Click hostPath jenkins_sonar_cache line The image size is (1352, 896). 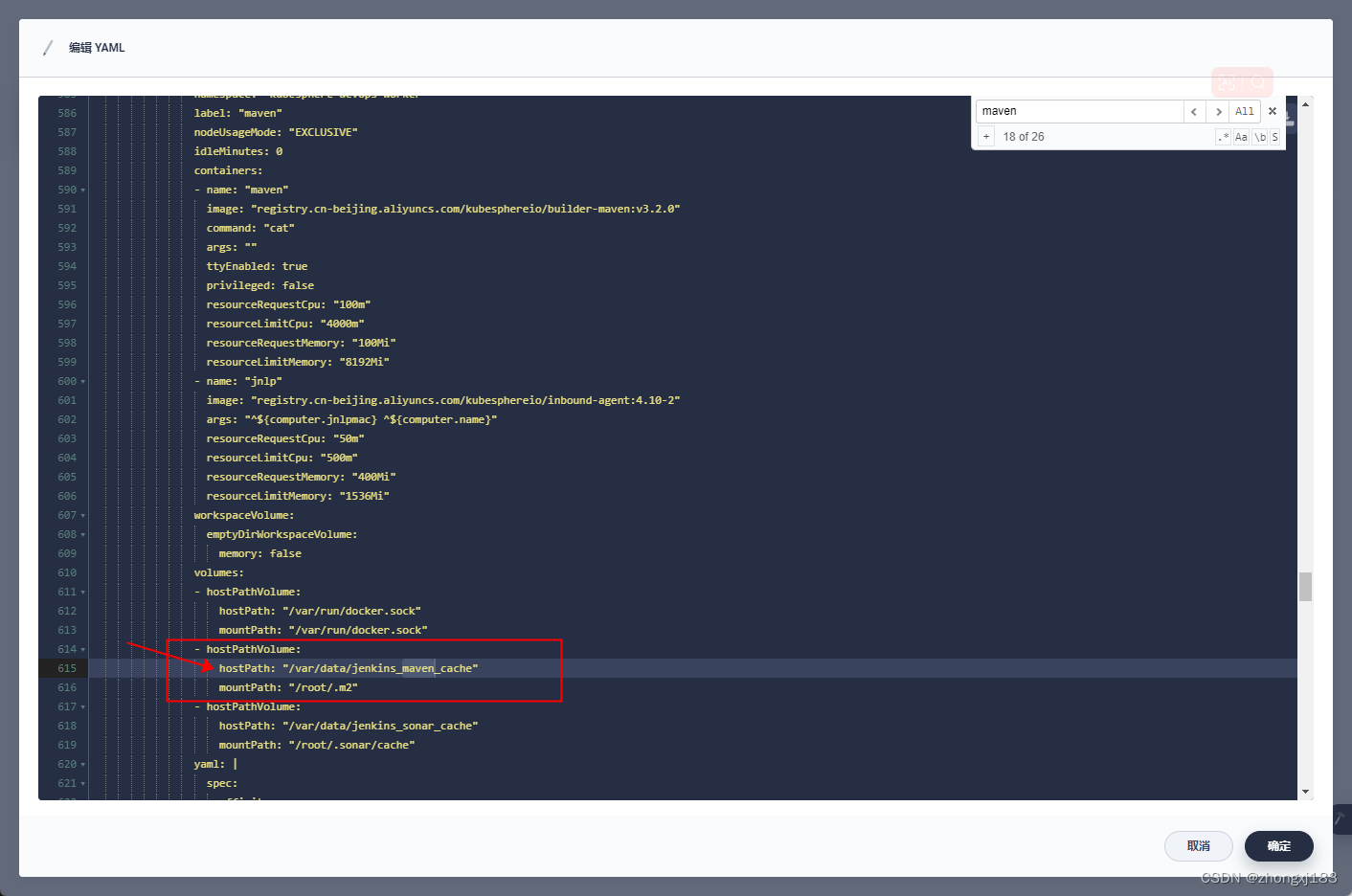click(x=349, y=726)
